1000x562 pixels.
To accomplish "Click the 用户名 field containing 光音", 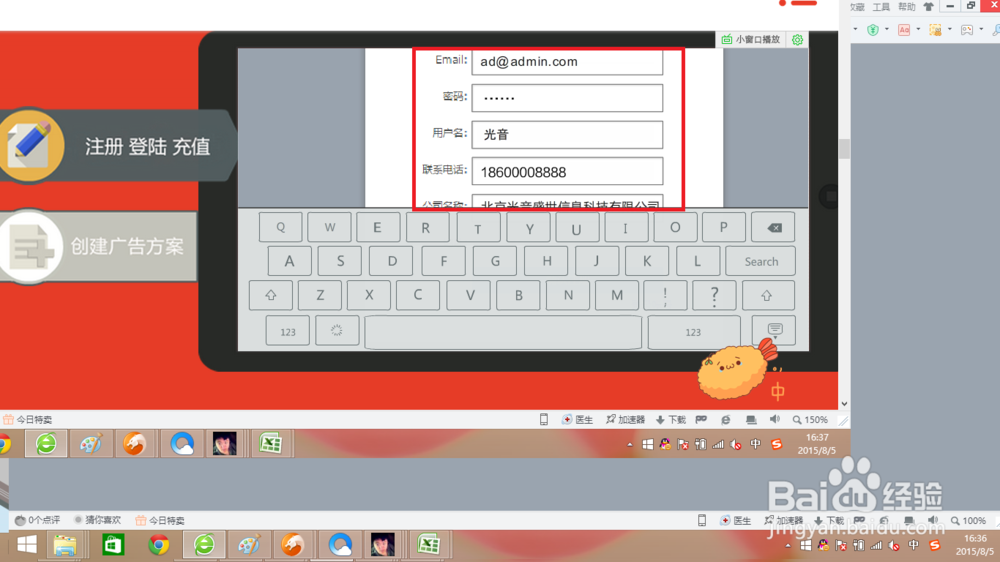I will coord(567,135).
